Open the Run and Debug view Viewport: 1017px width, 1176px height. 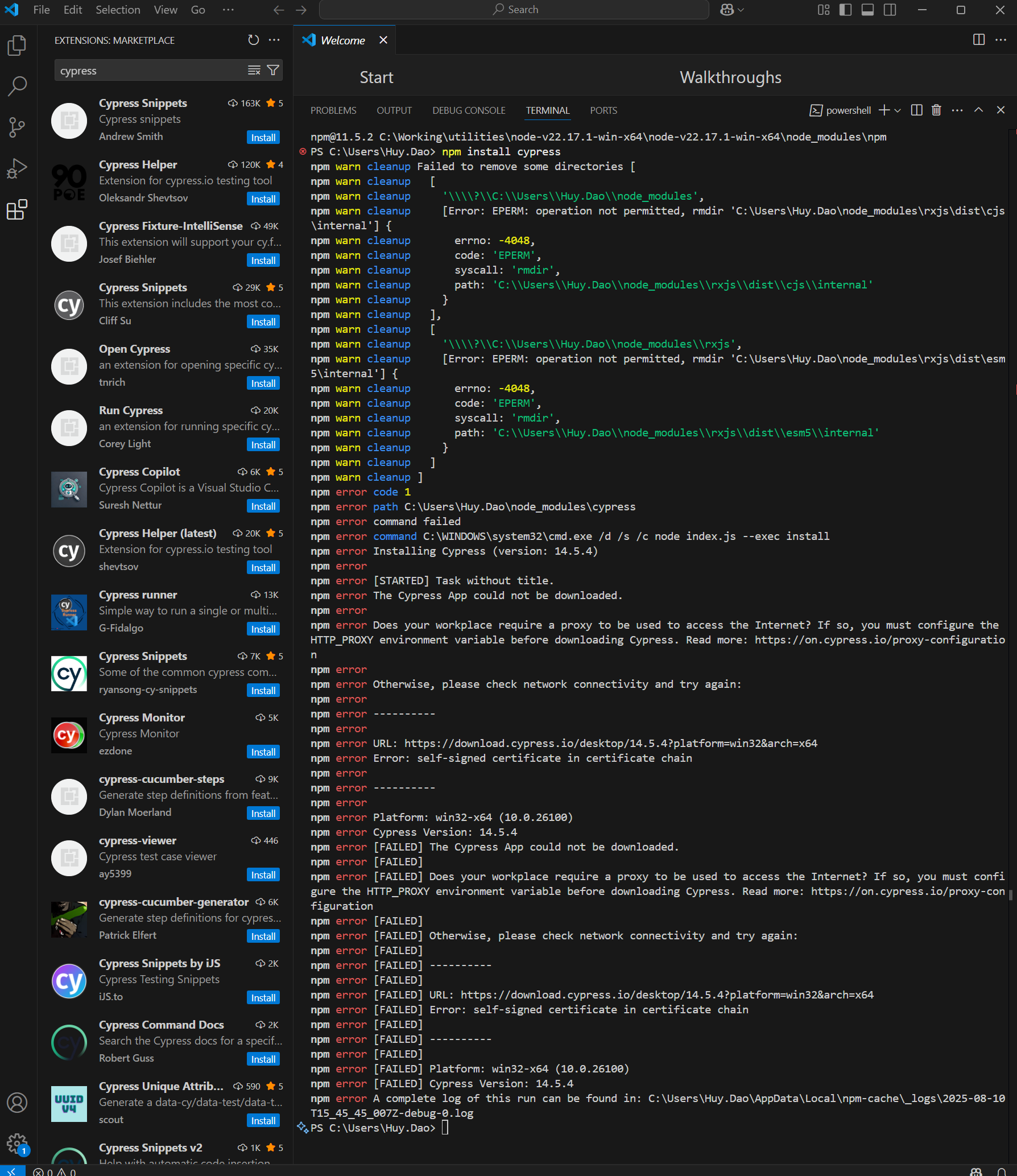[17, 168]
